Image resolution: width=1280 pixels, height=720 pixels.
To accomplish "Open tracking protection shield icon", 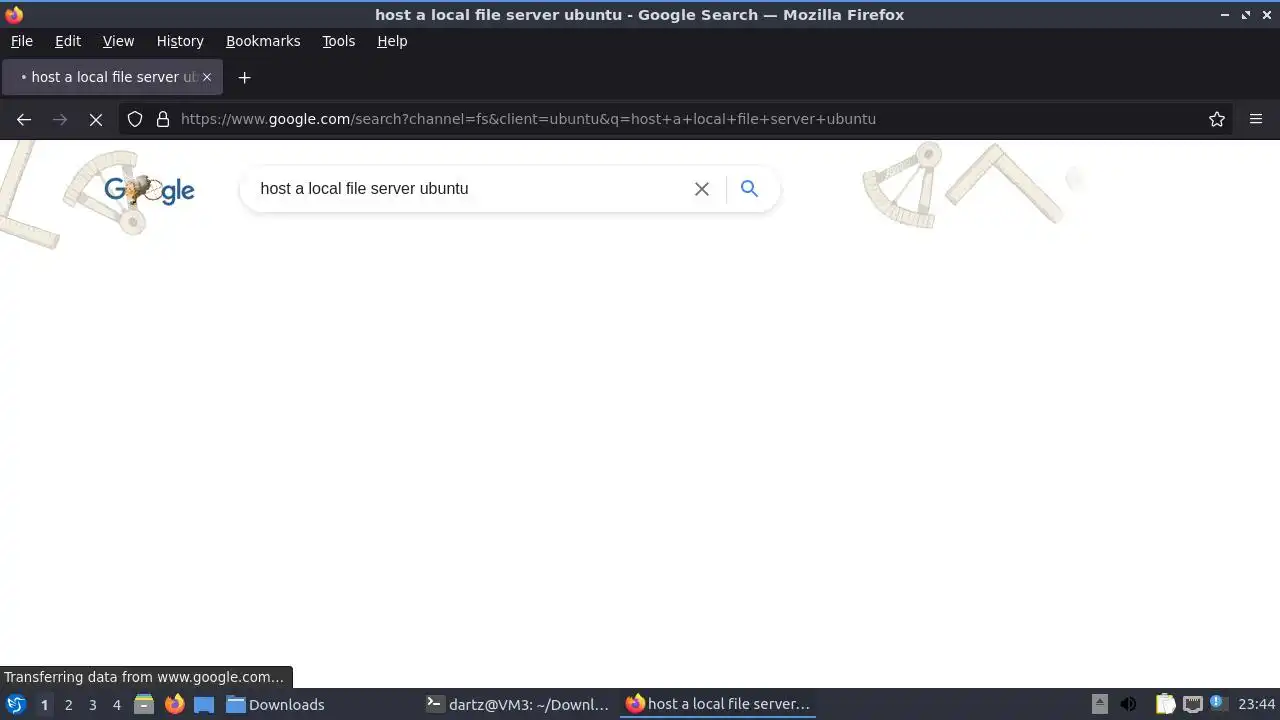I will (135, 119).
